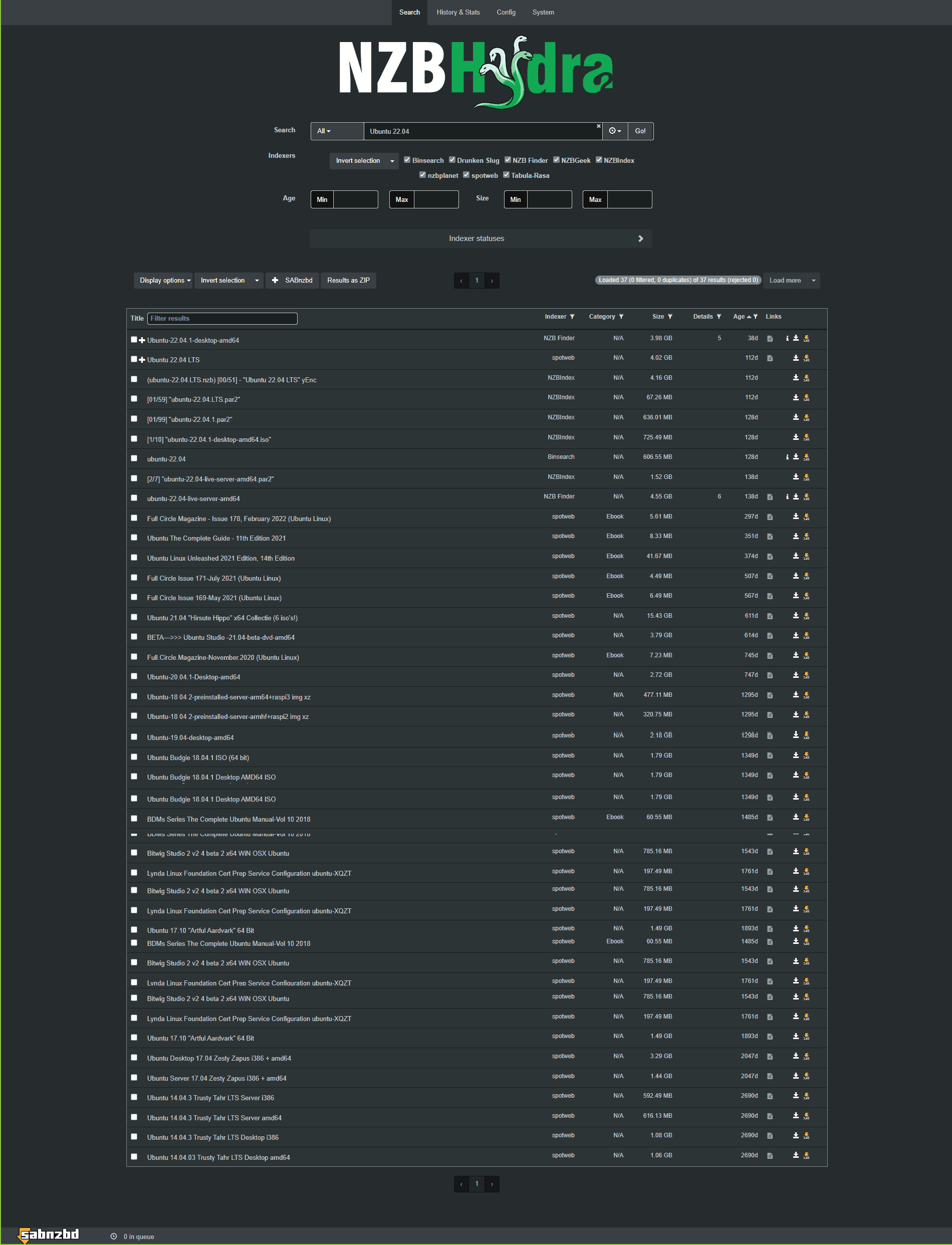Open search history clock dropdown

tap(615, 131)
